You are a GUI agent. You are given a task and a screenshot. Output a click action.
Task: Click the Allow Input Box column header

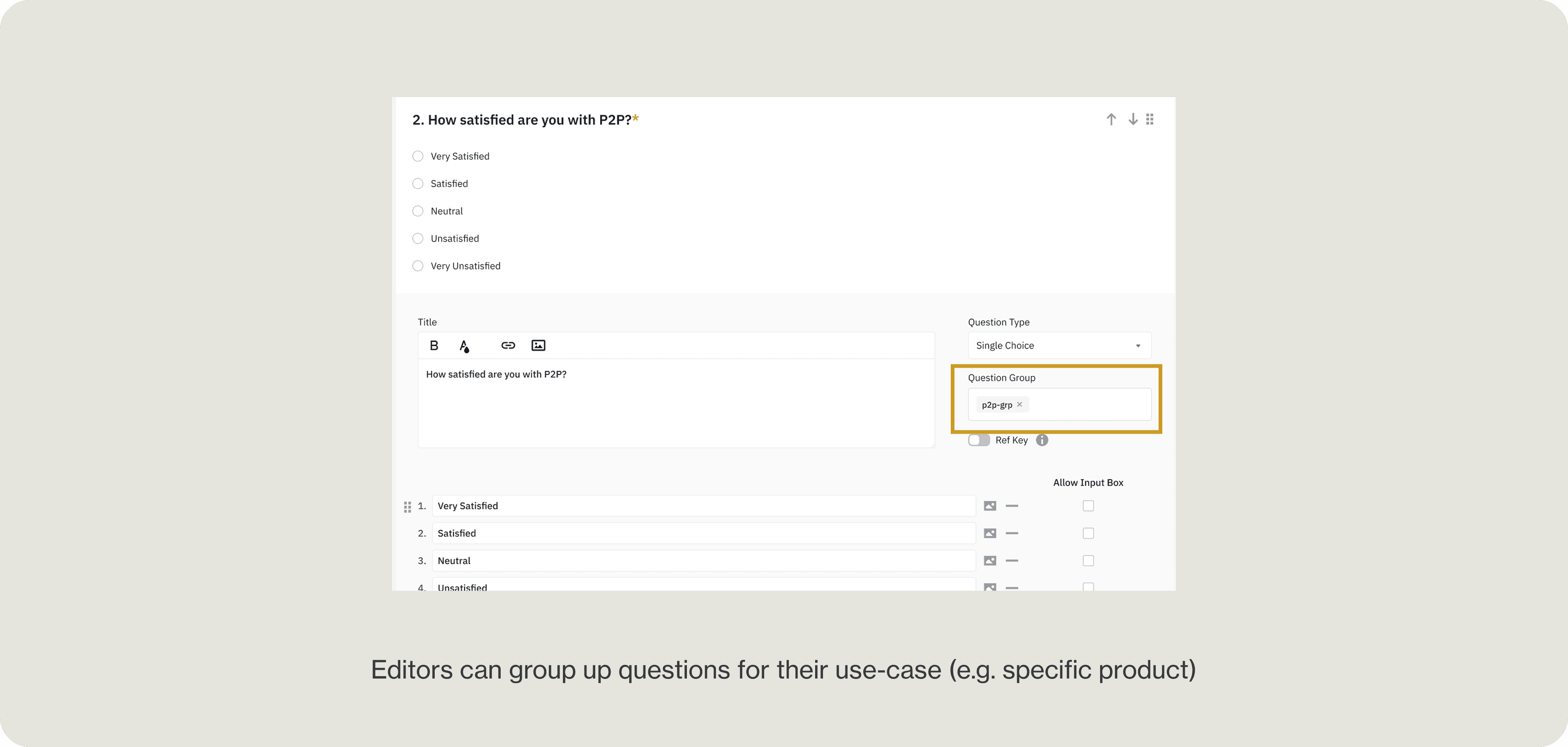pyautogui.click(x=1088, y=483)
